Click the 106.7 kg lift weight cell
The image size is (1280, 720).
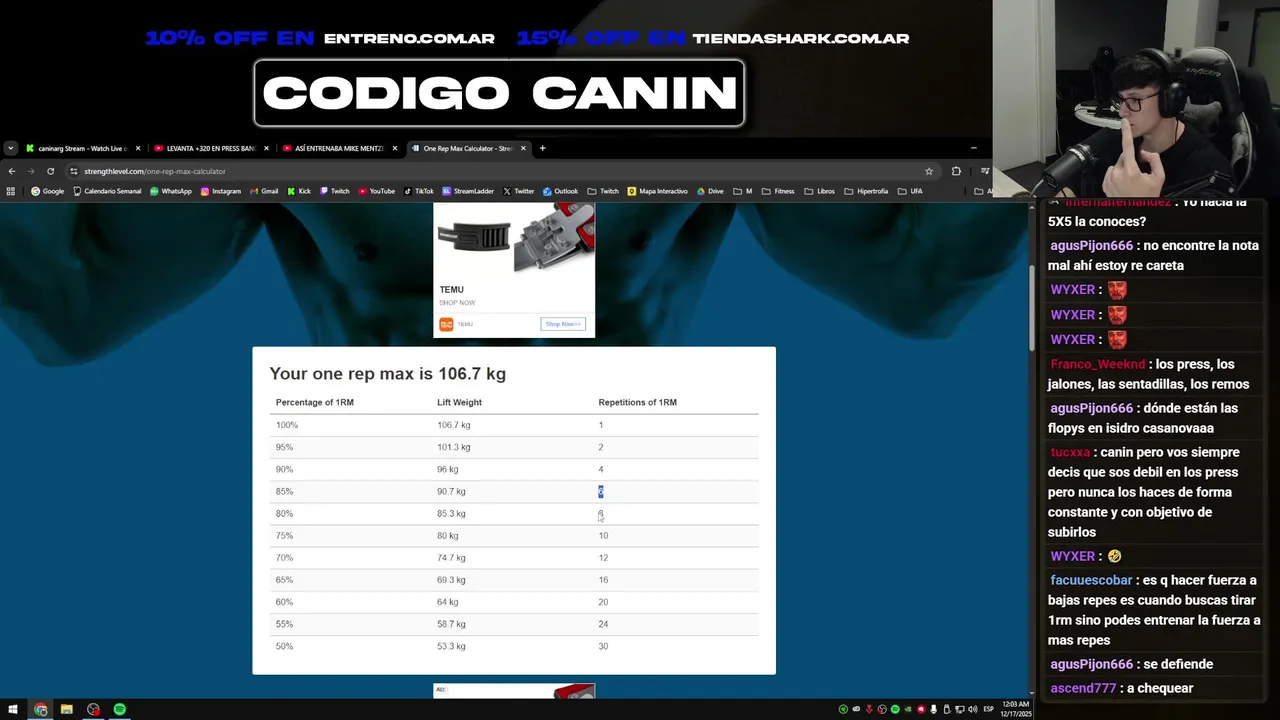[x=453, y=425]
